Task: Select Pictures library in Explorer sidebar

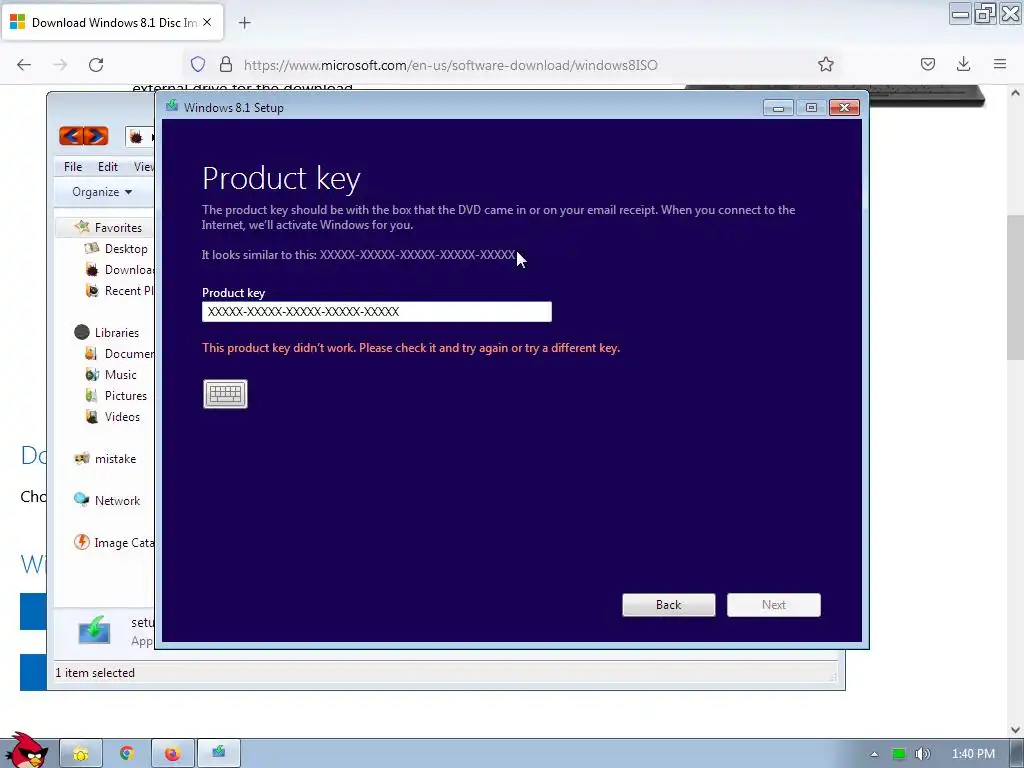Action: (116, 396)
